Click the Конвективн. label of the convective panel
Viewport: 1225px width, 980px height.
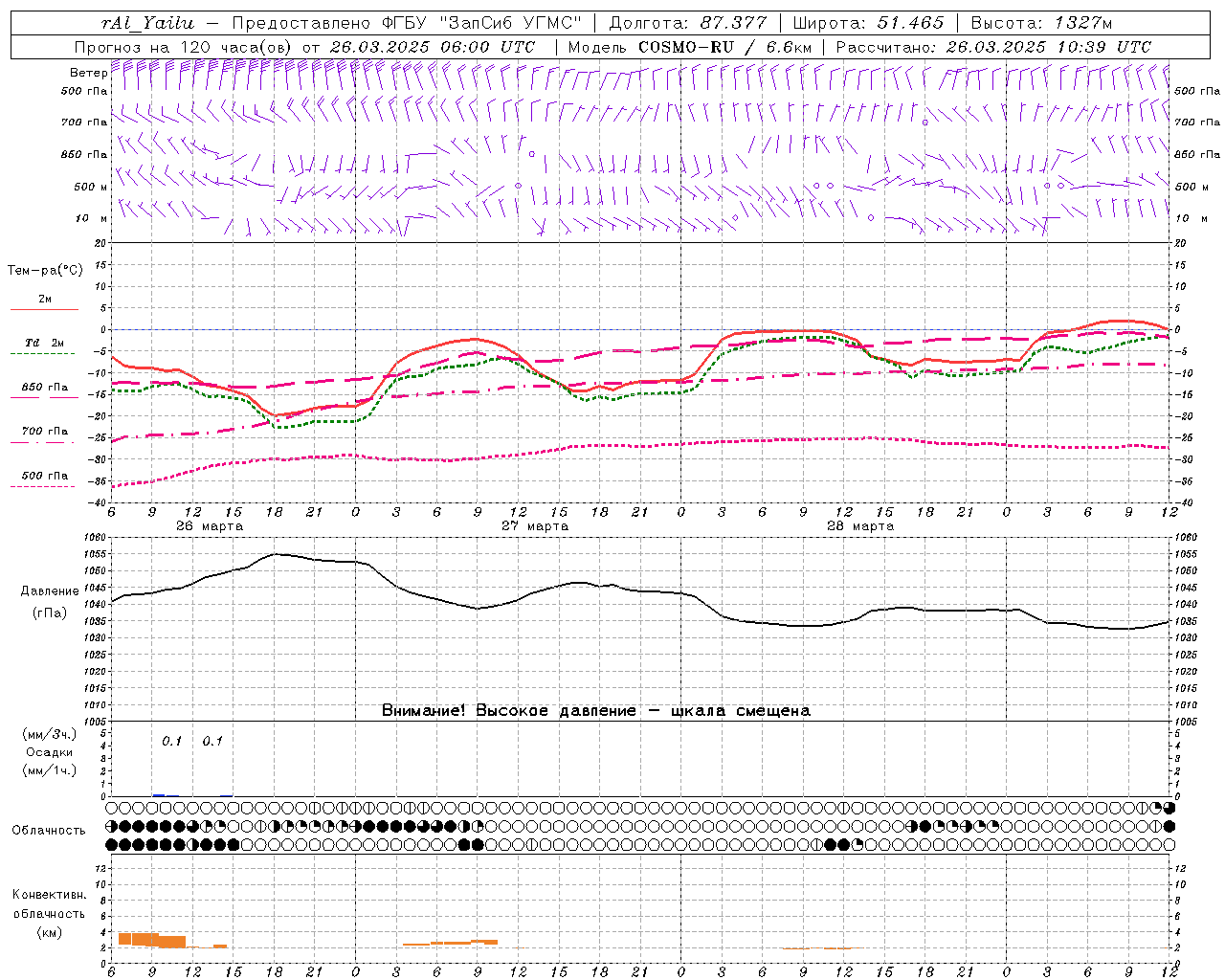[49, 895]
